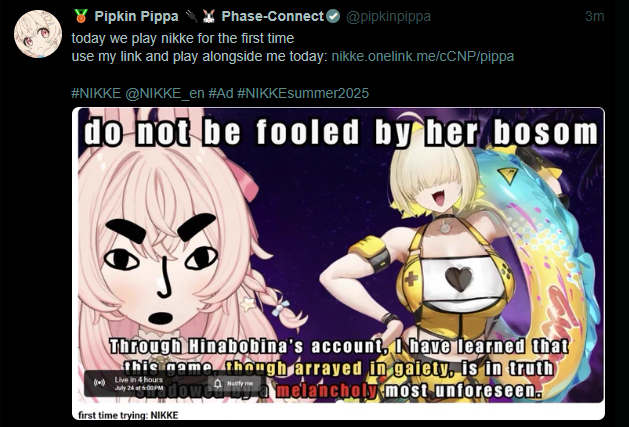The image size is (629, 427).
Task: Visit the @NIKKE_en mention
Action: (x=165, y=93)
